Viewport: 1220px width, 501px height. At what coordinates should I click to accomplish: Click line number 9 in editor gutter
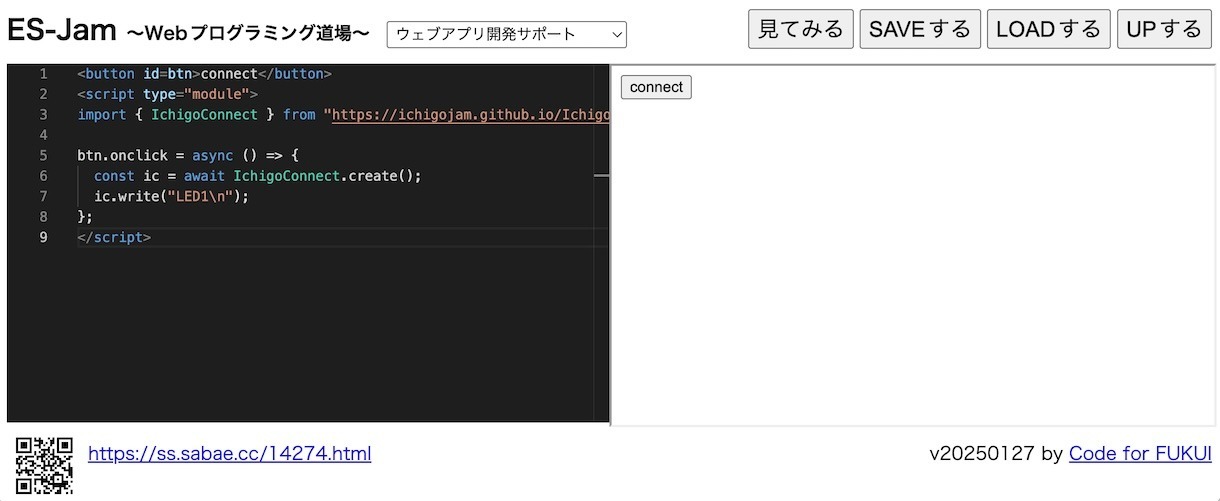pyautogui.click(x=43, y=237)
